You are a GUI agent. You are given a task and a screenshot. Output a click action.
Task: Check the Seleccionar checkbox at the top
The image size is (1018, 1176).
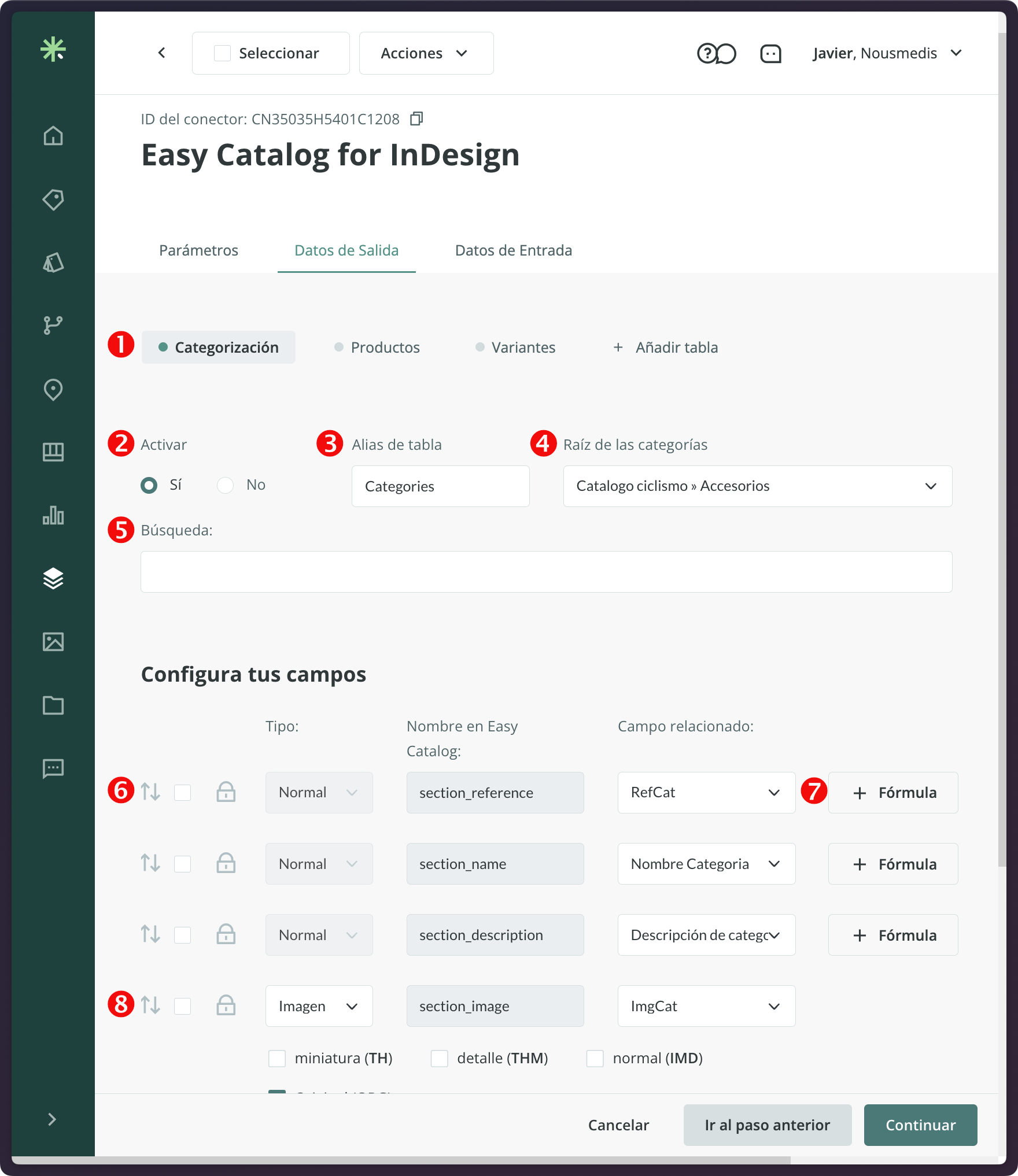pyautogui.click(x=222, y=53)
